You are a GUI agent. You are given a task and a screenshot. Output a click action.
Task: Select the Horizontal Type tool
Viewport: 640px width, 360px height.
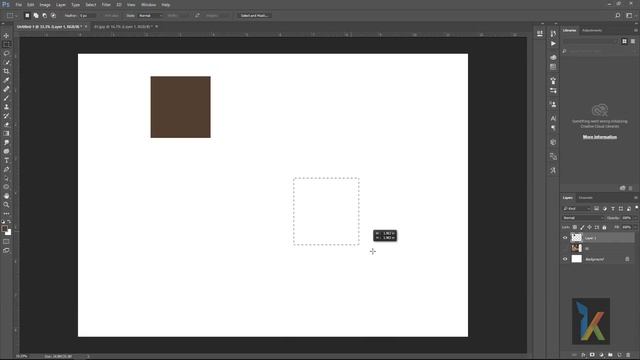(x=6, y=160)
